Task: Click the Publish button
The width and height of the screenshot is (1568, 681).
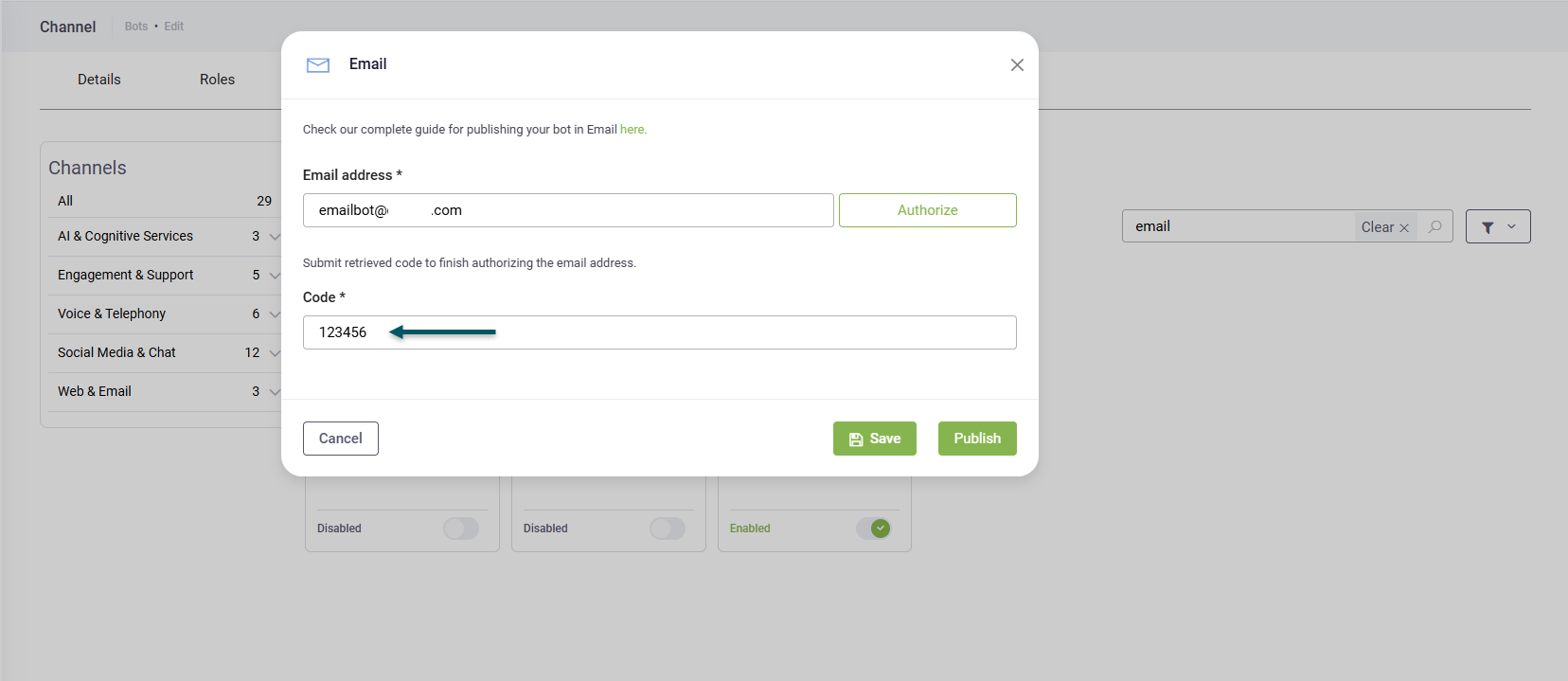Action: [x=977, y=439]
